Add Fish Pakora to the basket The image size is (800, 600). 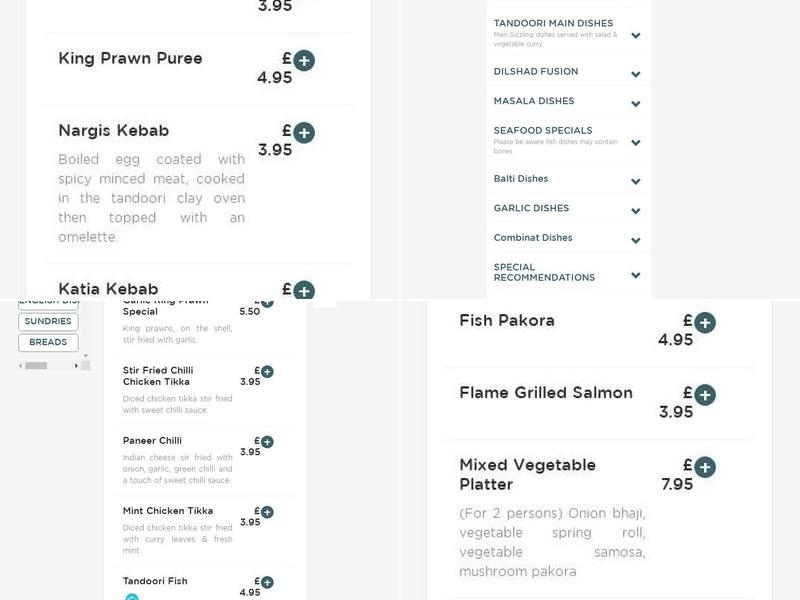pos(706,320)
